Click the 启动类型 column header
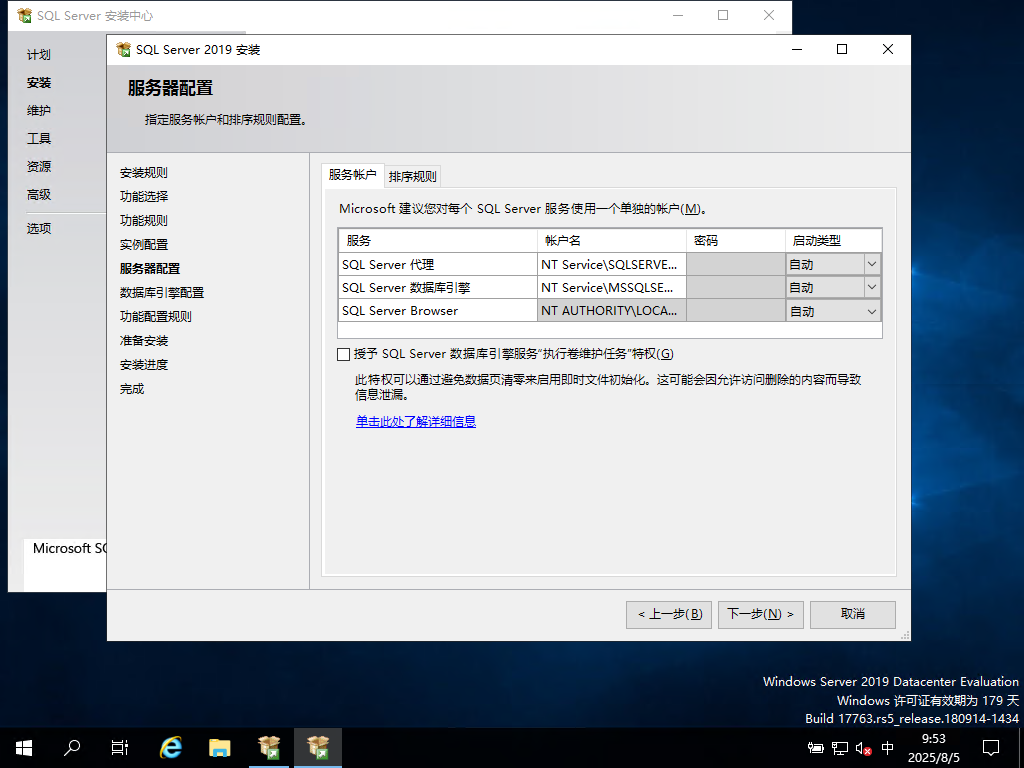This screenshot has height=768, width=1024. point(834,241)
